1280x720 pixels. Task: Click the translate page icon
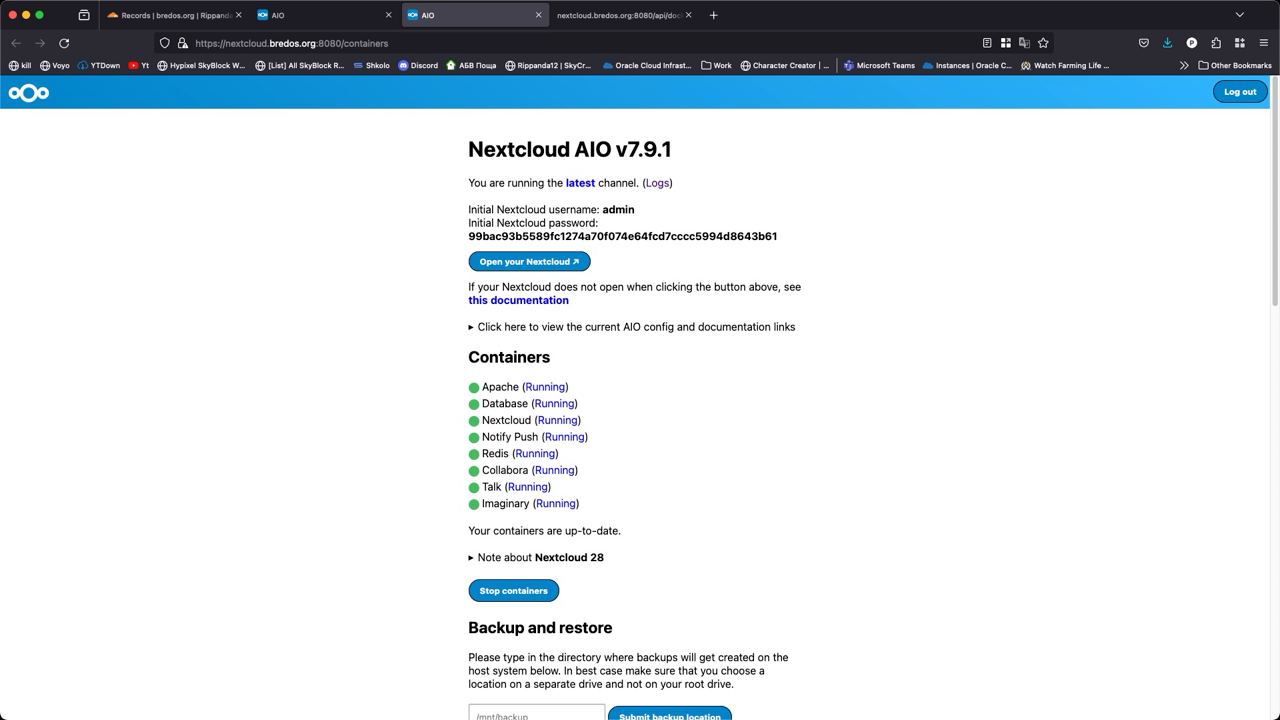pyautogui.click(x=1024, y=43)
